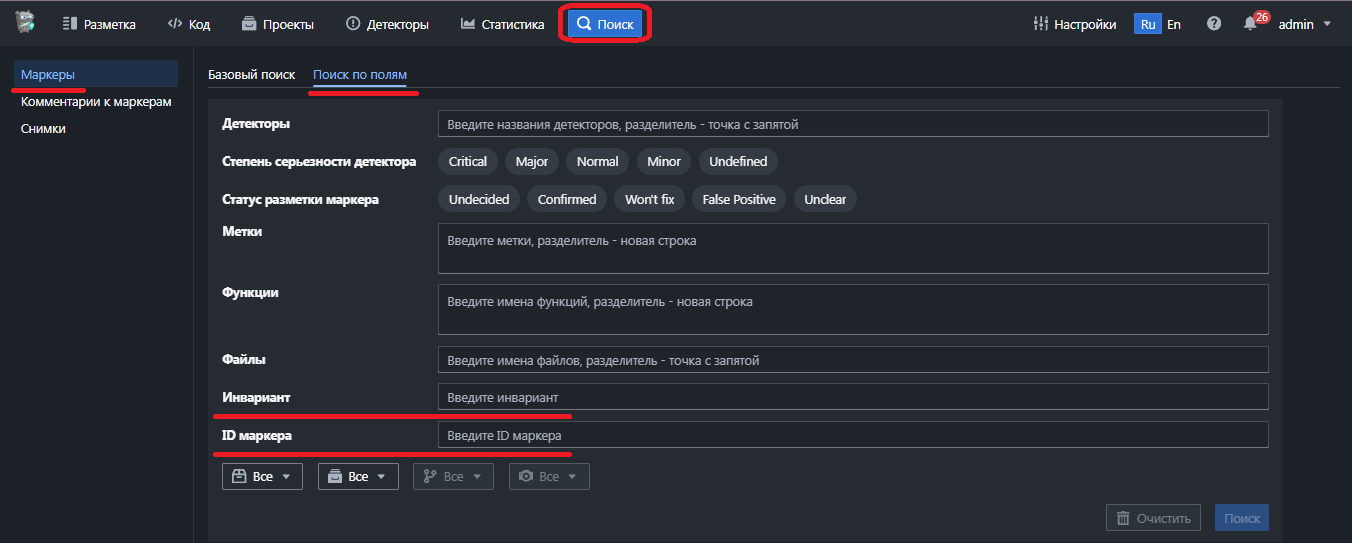Click the app logo icon
This screenshot has width=1352, height=543.
(24, 23)
